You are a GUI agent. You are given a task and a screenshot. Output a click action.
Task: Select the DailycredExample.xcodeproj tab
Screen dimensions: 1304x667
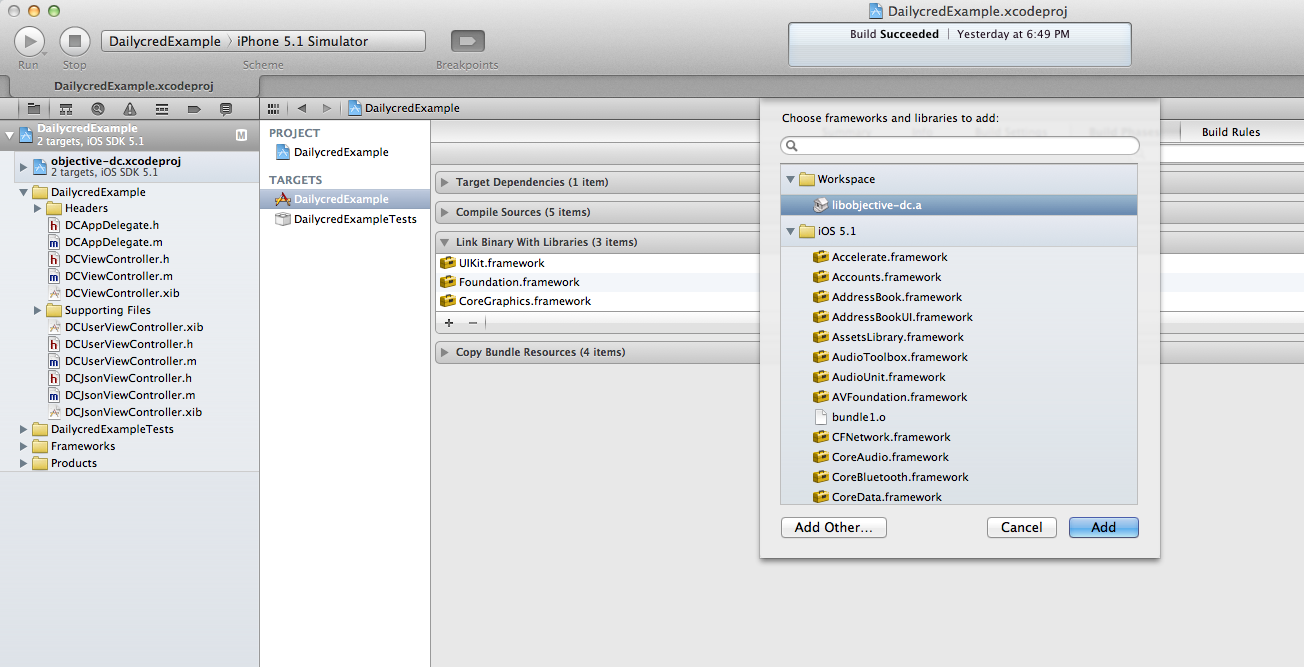point(134,86)
